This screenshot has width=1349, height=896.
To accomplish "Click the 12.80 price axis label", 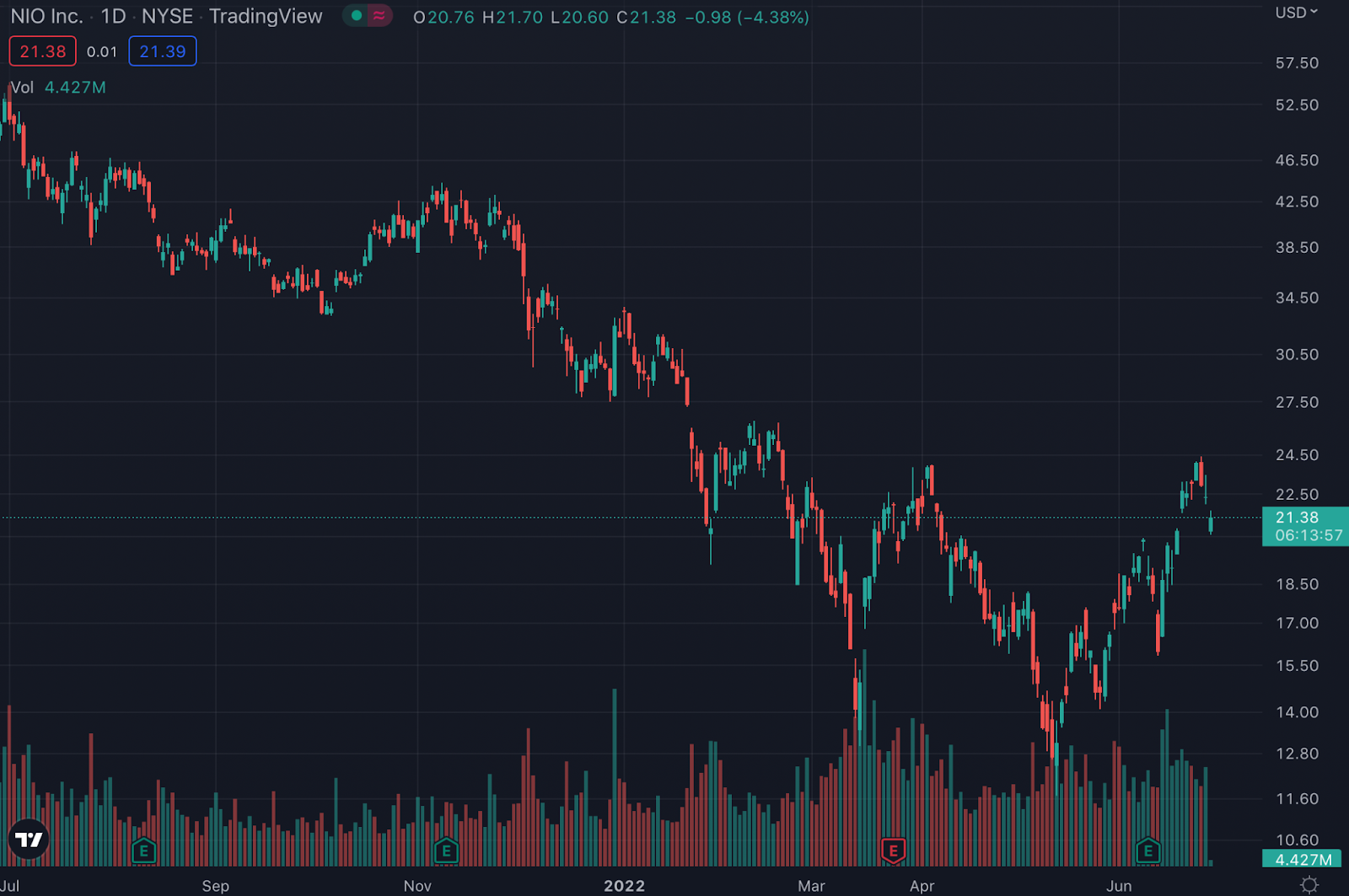I will pos(1297,754).
